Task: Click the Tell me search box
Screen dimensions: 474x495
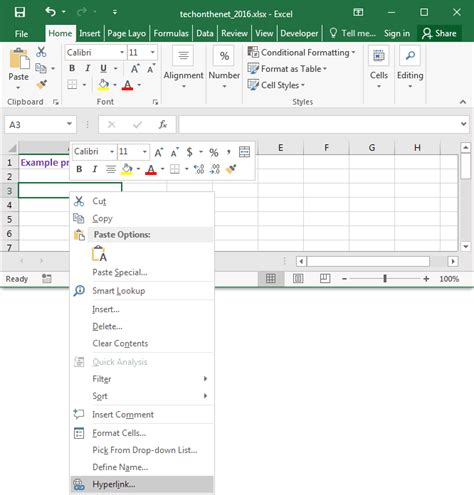Action: 352,33
